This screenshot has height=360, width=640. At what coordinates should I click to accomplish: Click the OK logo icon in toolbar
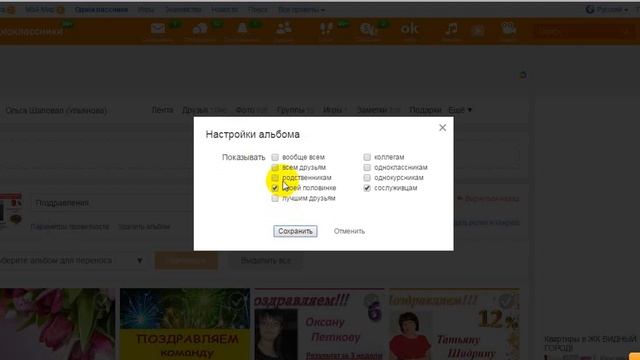pos(409,29)
